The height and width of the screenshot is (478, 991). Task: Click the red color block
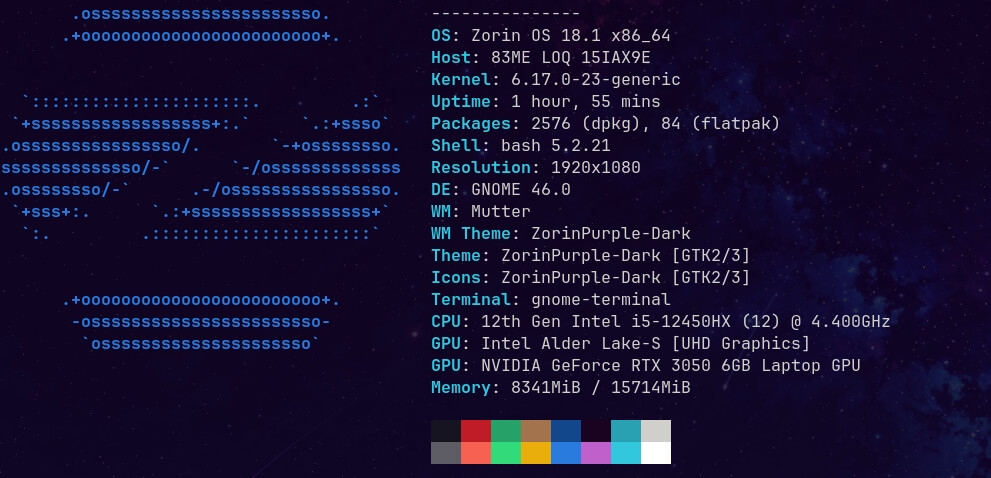(x=476, y=431)
